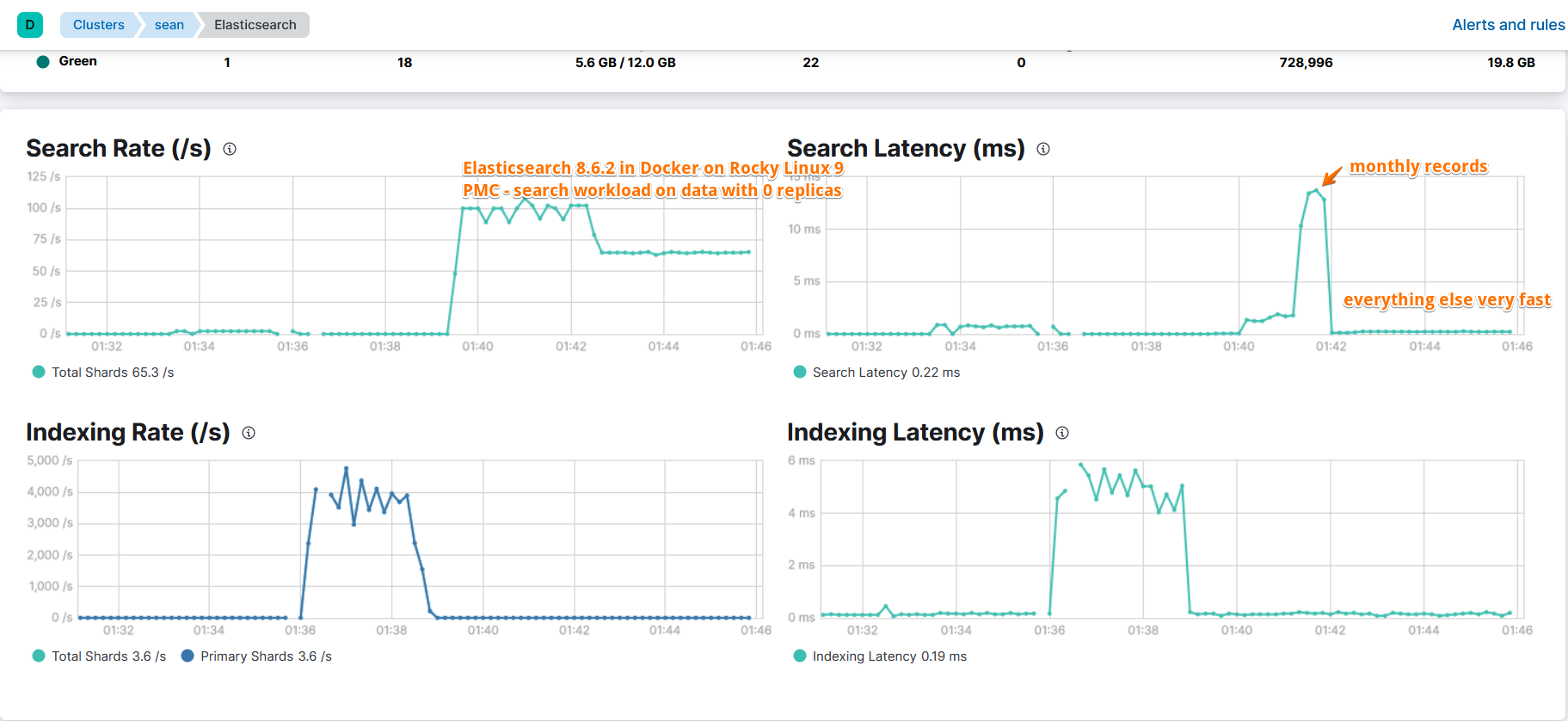This screenshot has width=1568, height=721.
Task: Toggle Indexing Latency 0.19 ms legend series
Action: point(880,656)
